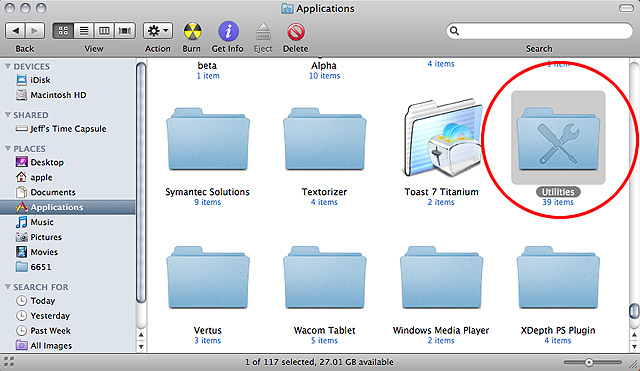The image size is (640, 371).
Task: Click the toolbar hide pill button
Action: tap(626, 8)
